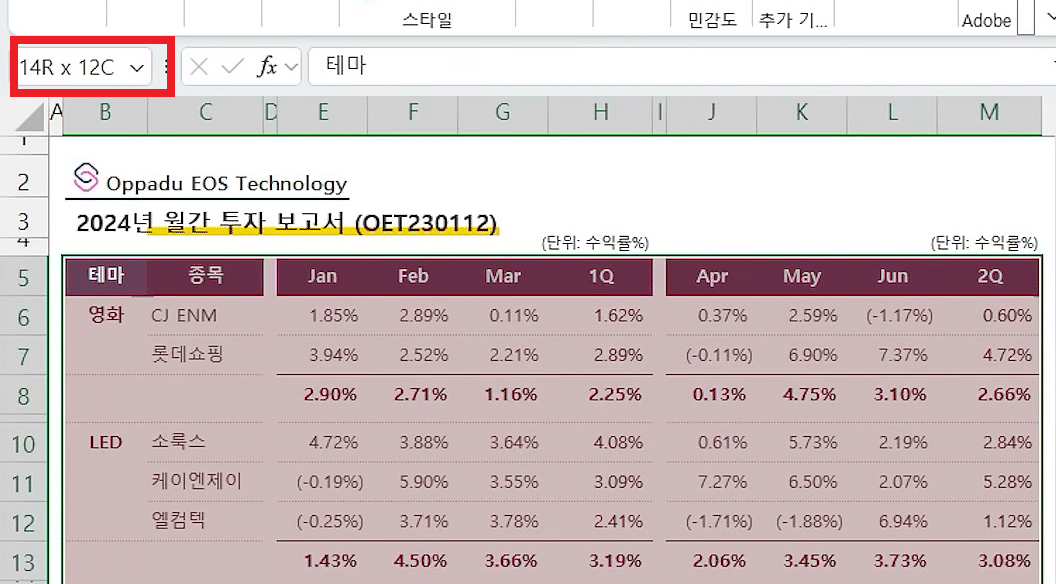The height and width of the screenshot is (584, 1056).
Task: Select row 10 header
Action: point(24,444)
